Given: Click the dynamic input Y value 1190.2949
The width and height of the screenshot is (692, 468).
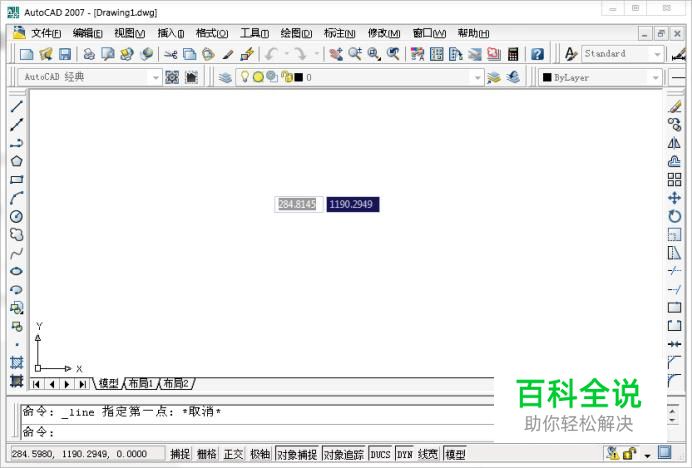Looking at the screenshot, I should point(352,204).
